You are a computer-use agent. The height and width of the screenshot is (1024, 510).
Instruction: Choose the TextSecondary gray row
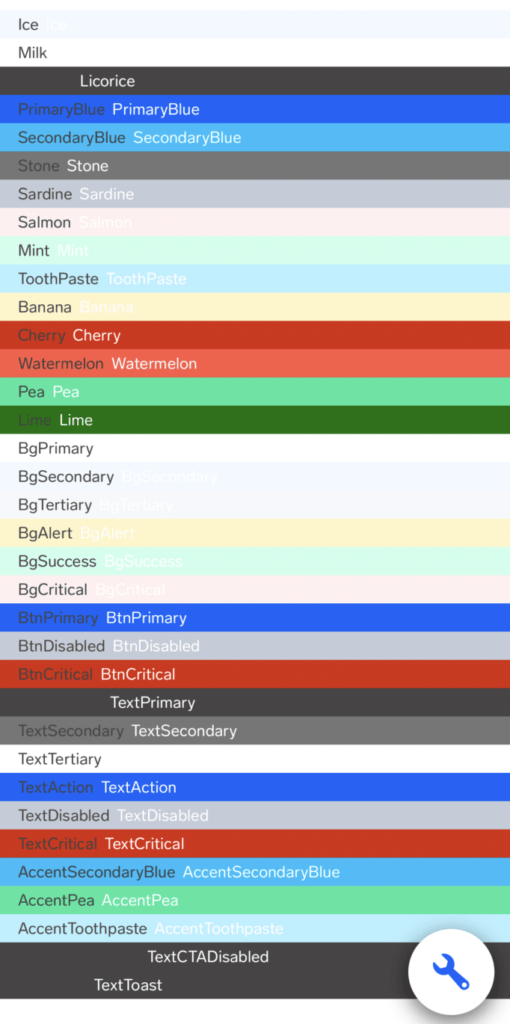pyautogui.click(x=255, y=731)
